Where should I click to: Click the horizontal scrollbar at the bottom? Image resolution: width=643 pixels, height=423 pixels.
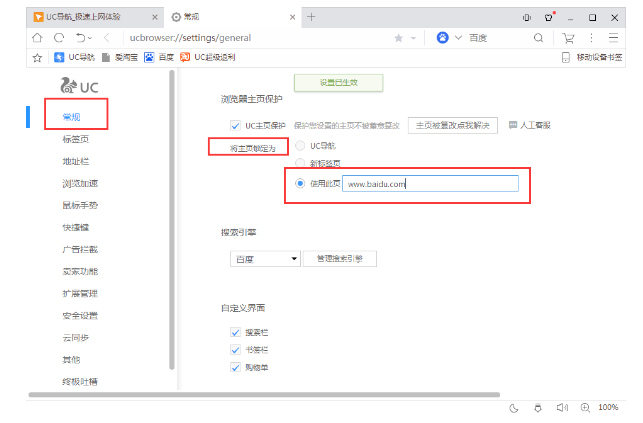(x=264, y=395)
